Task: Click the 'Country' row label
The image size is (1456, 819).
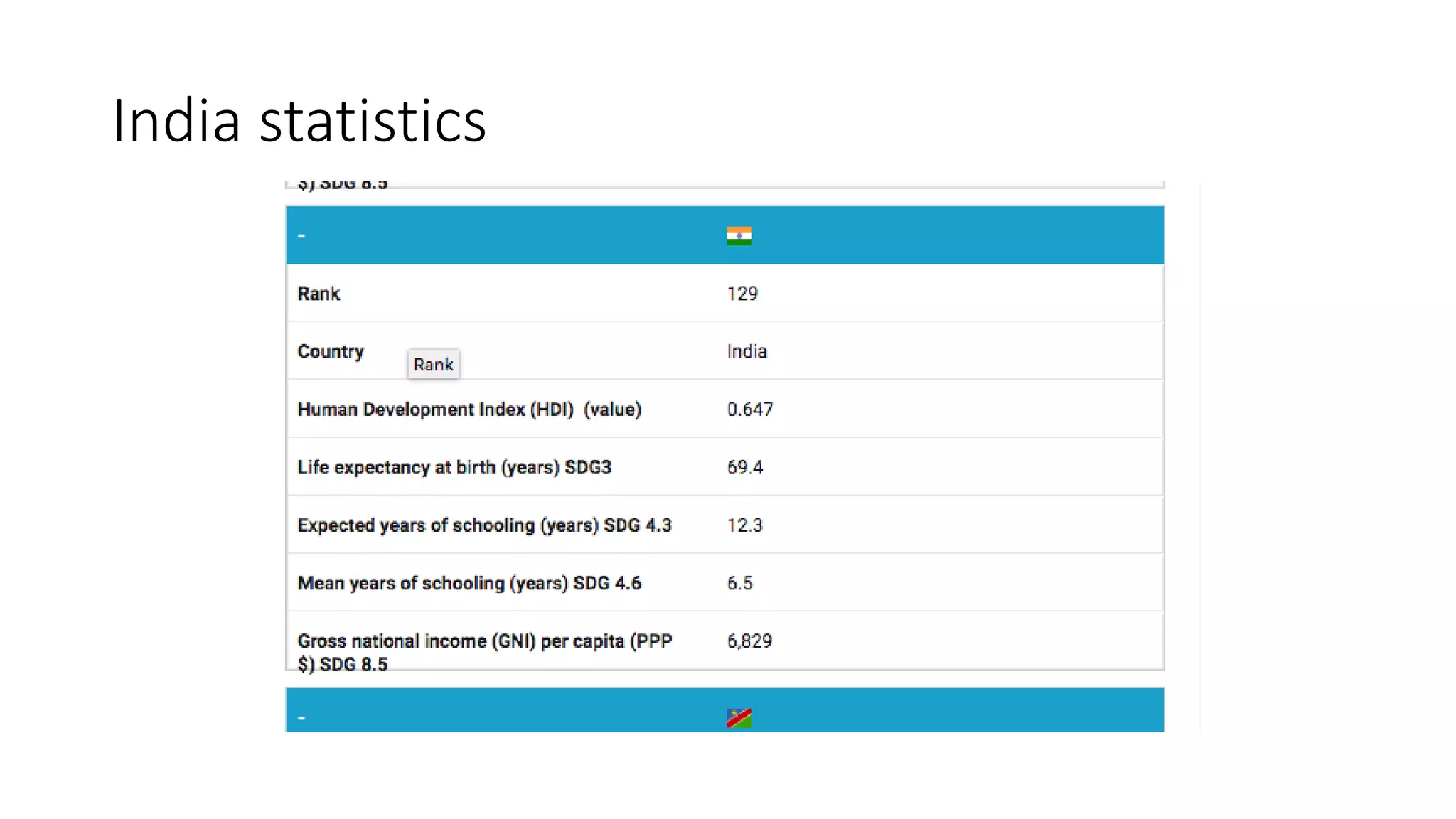Action: pyautogui.click(x=331, y=351)
